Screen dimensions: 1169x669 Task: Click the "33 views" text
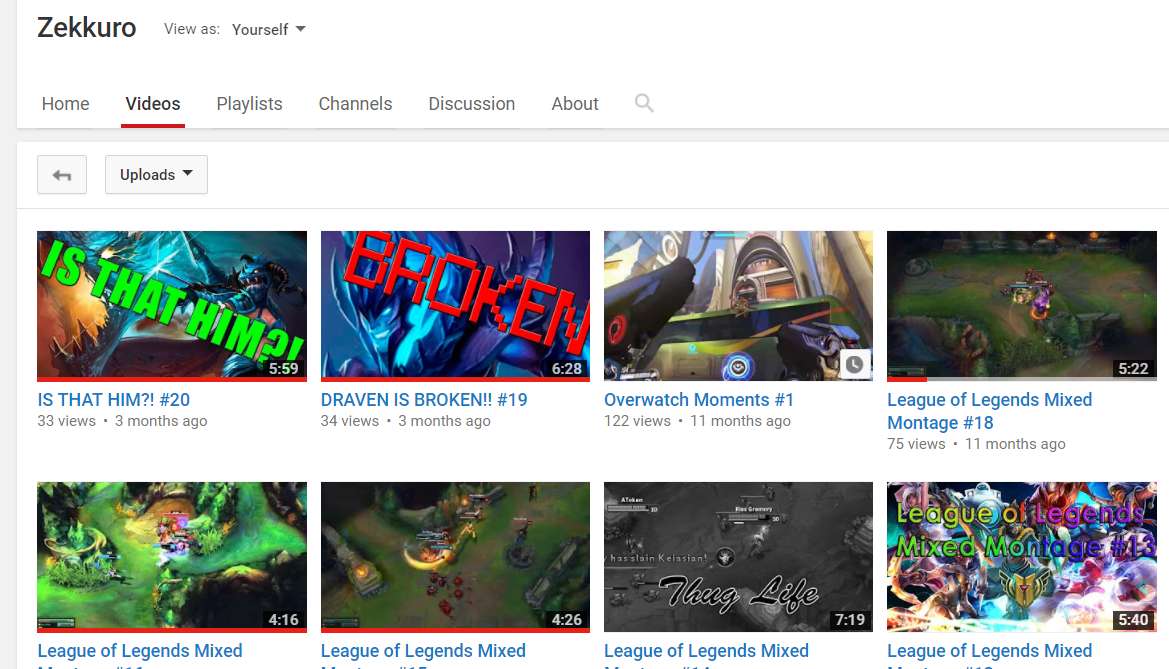tap(66, 421)
